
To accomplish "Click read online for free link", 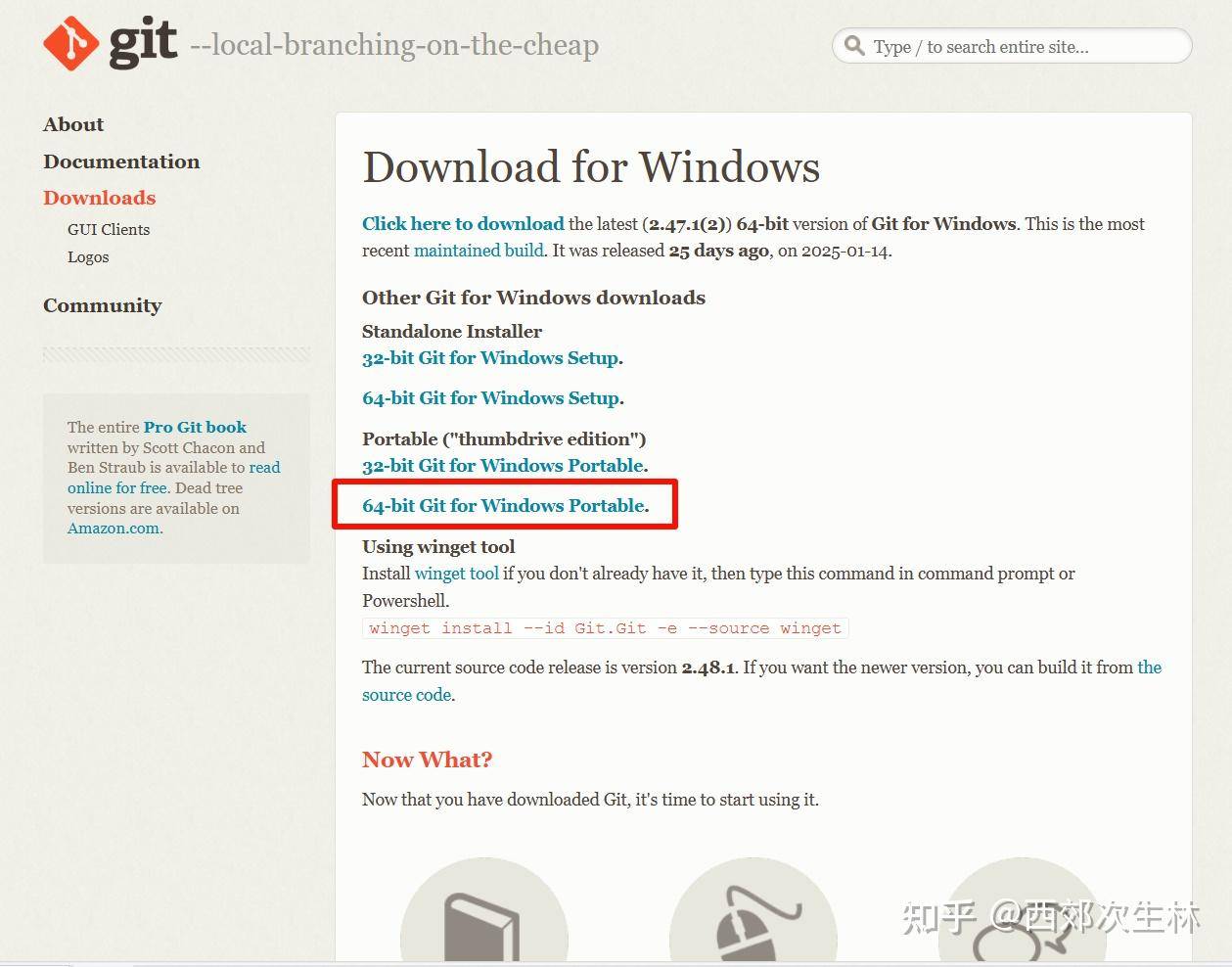I will pyautogui.click(x=173, y=478).
